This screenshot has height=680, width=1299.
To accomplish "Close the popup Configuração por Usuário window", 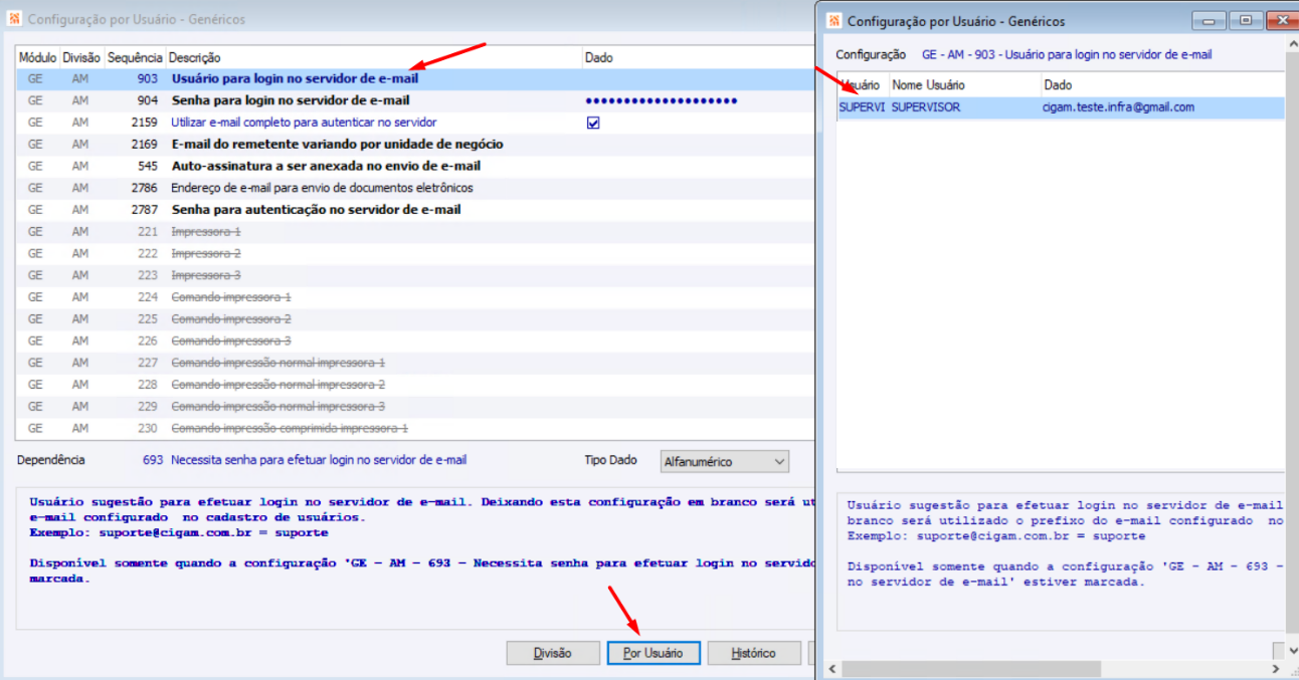I will 1281,20.
